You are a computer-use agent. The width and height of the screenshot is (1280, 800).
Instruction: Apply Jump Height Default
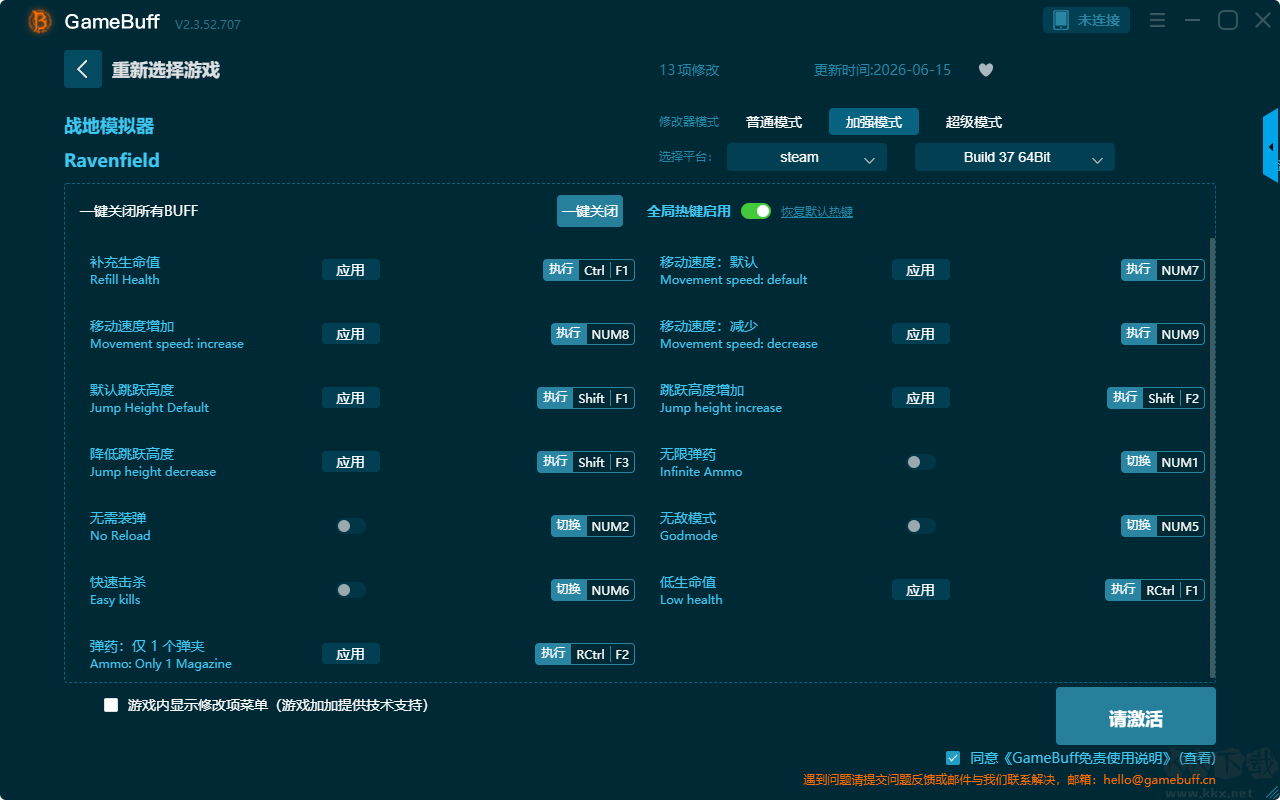[350, 398]
